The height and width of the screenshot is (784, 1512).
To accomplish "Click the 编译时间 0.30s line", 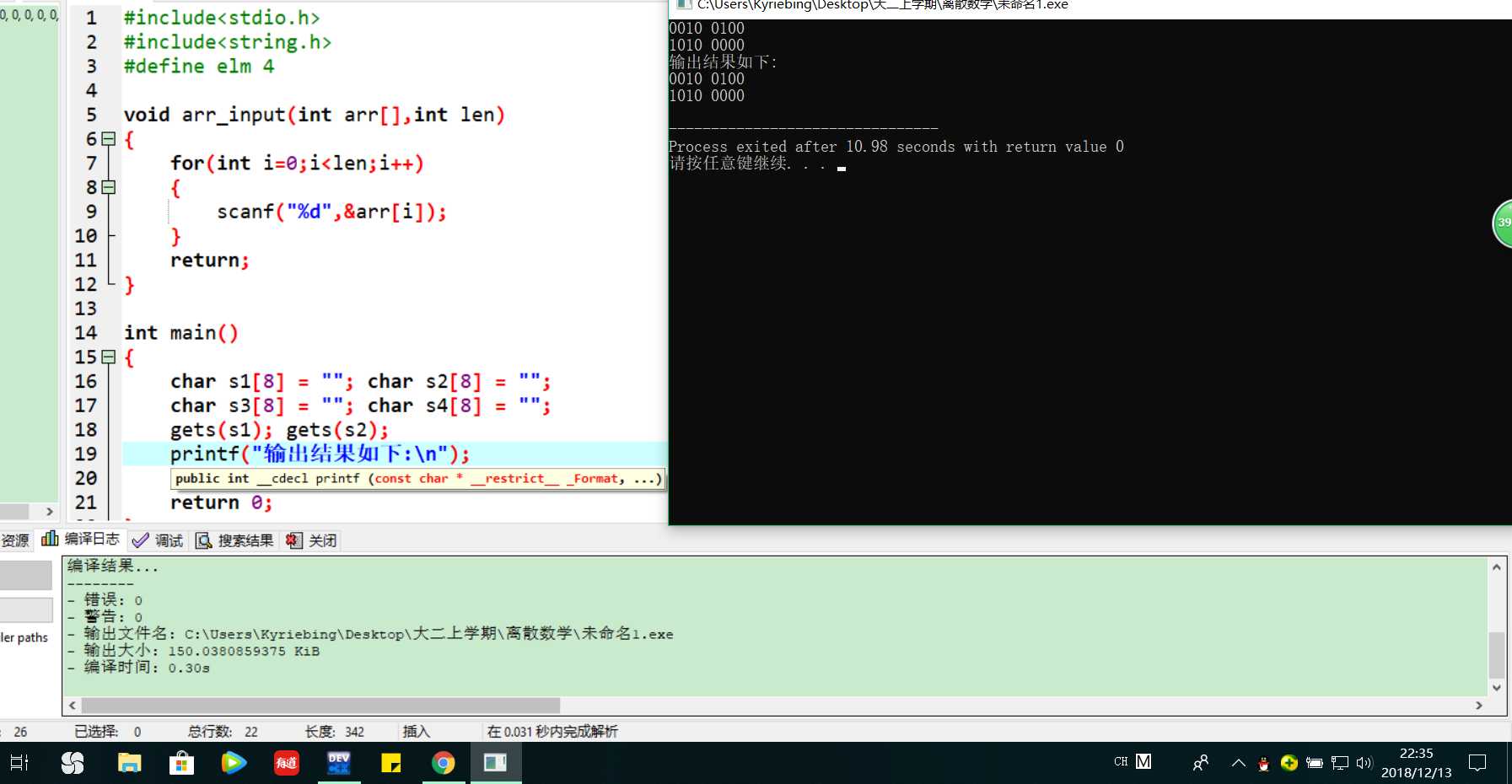I will [x=138, y=668].
